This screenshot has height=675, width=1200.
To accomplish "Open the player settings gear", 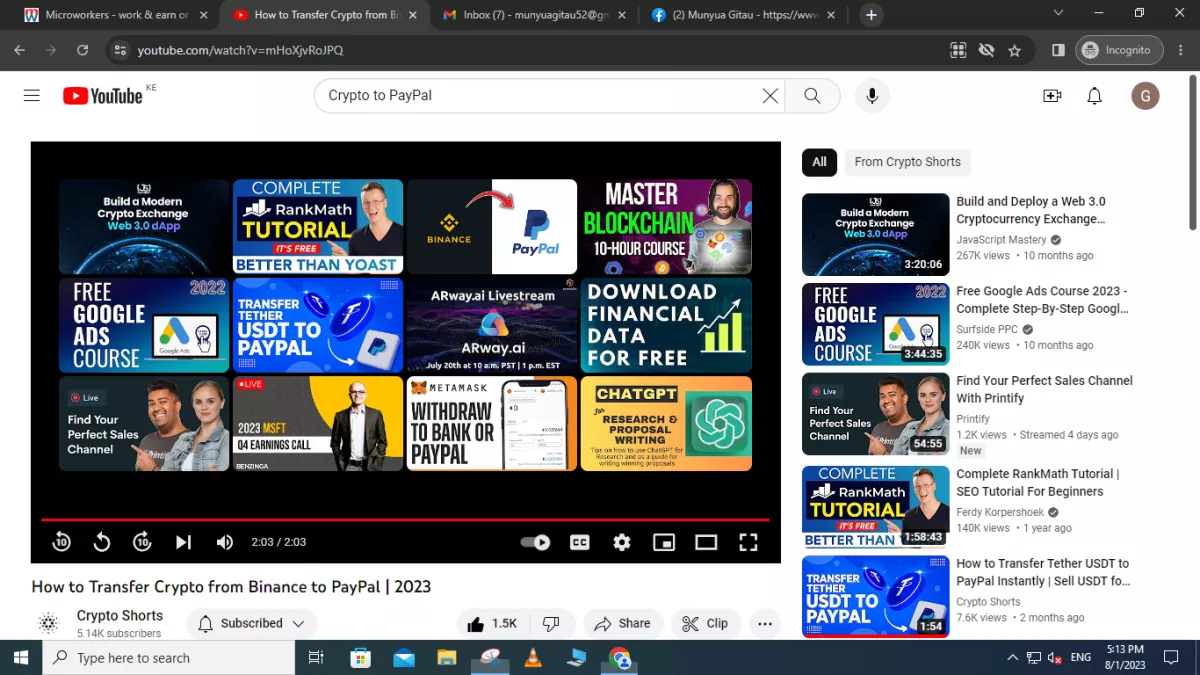I will [622, 542].
